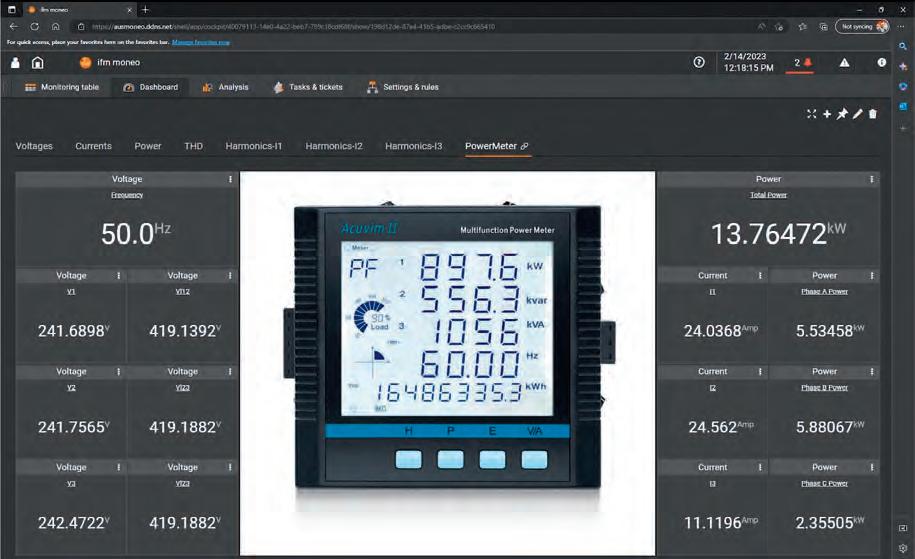The width and height of the screenshot is (915, 559).
Task: Open the Frequency link
Action: coord(127,195)
